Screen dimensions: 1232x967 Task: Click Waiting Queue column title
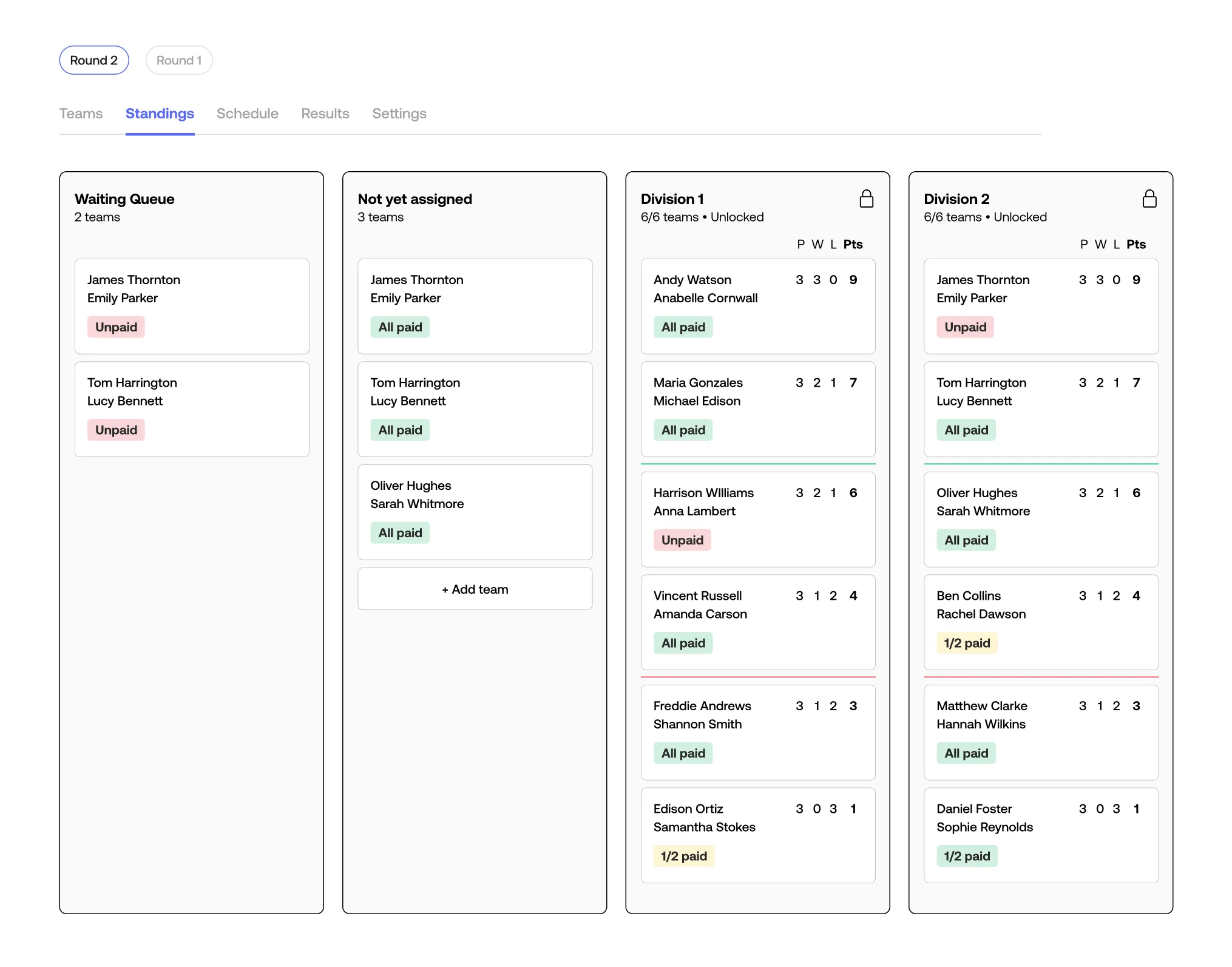(124, 199)
